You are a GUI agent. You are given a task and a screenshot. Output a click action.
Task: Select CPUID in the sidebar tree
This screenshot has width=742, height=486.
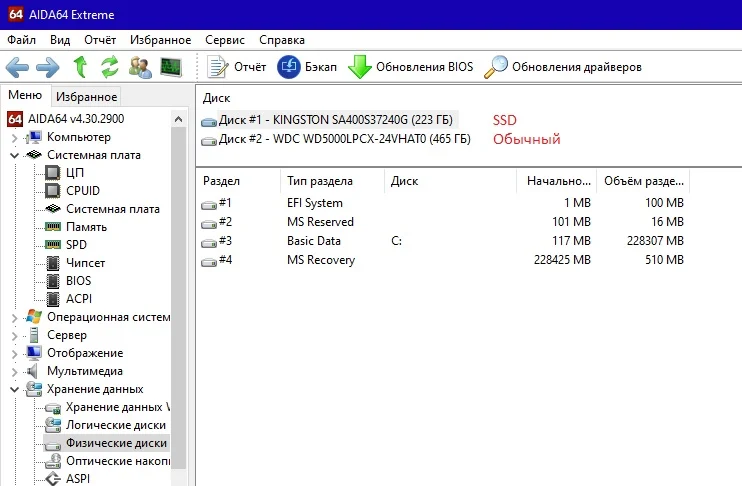point(82,191)
